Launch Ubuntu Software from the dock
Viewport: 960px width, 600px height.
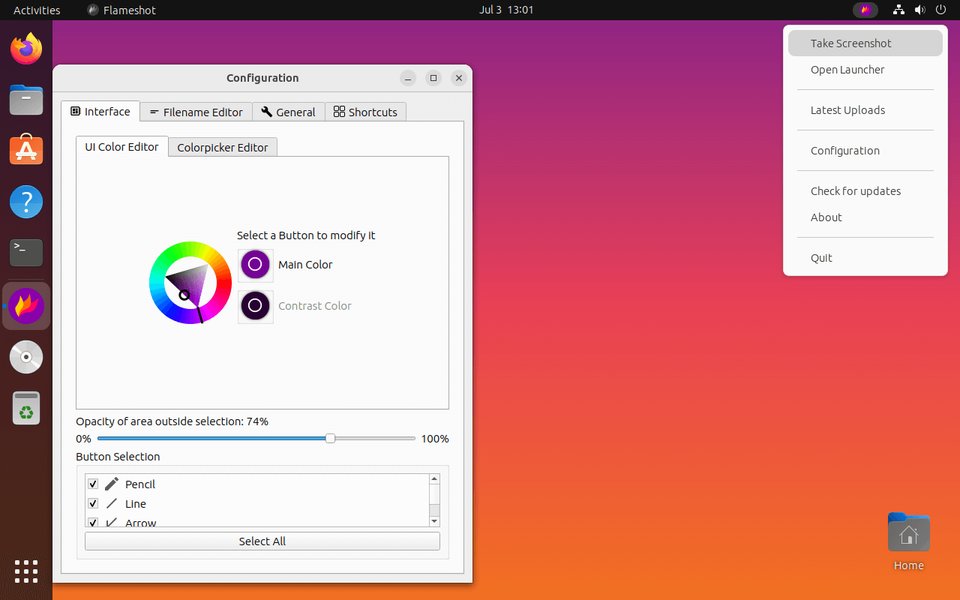point(26,150)
